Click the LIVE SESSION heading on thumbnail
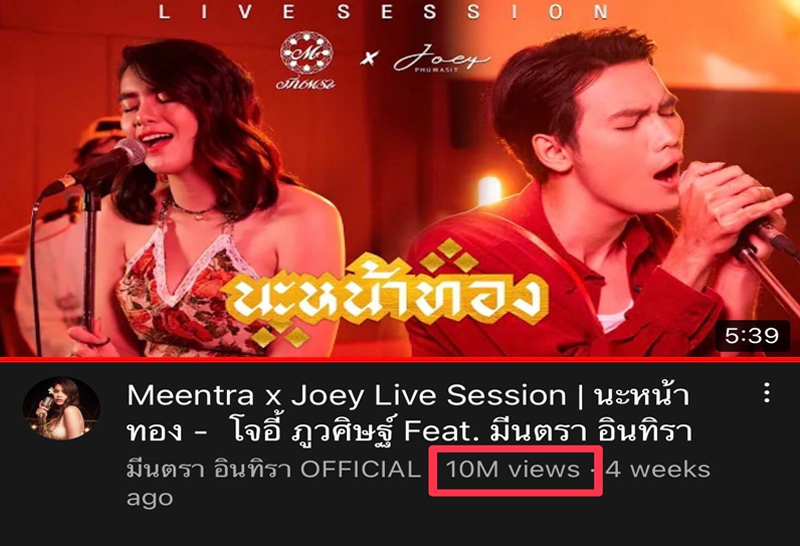Image resolution: width=800 pixels, height=546 pixels. pyautogui.click(x=384, y=11)
